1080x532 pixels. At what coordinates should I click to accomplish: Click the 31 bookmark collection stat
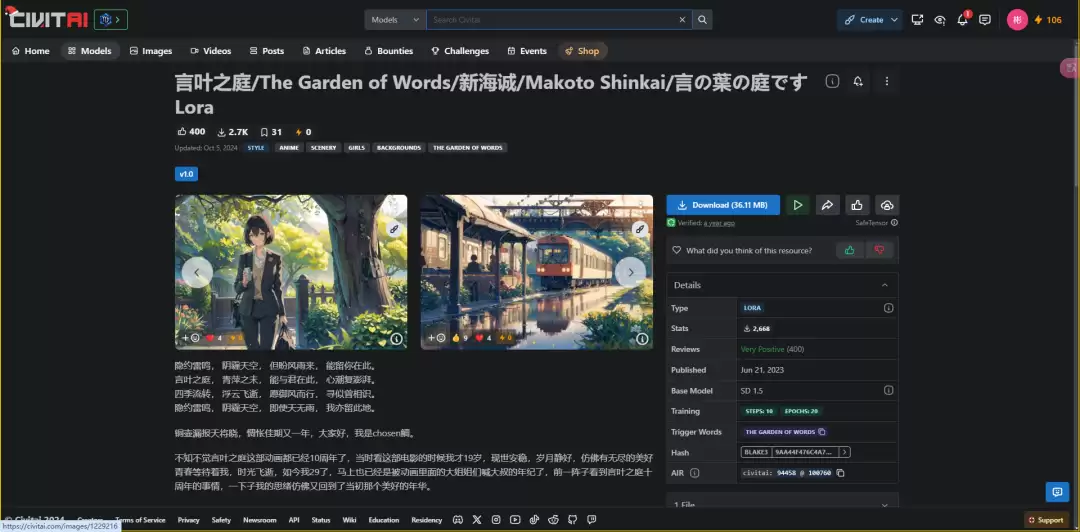click(x=271, y=132)
